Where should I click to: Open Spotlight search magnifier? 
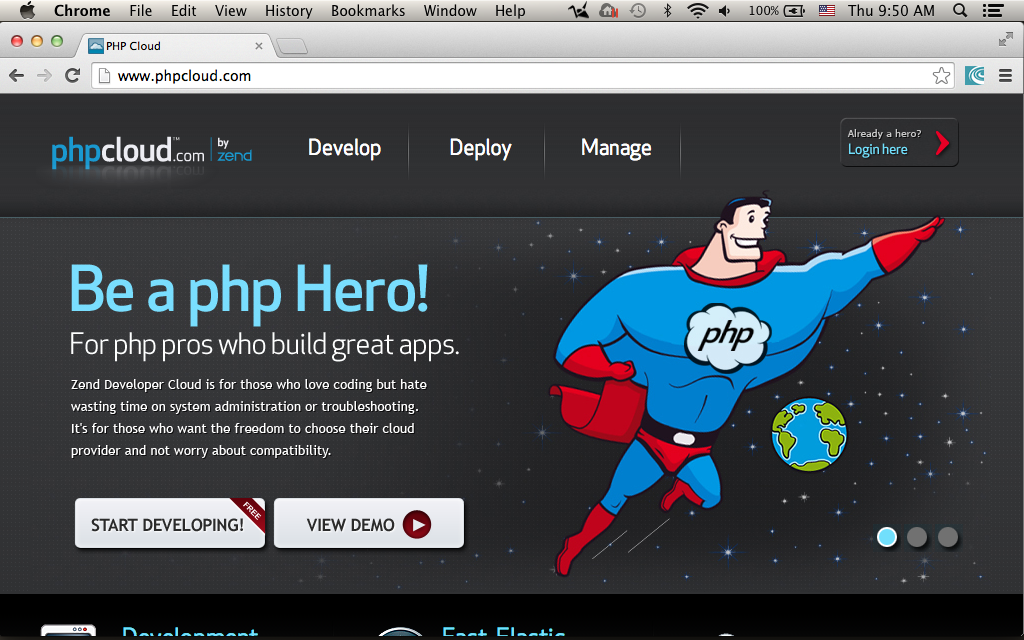pyautogui.click(x=960, y=10)
